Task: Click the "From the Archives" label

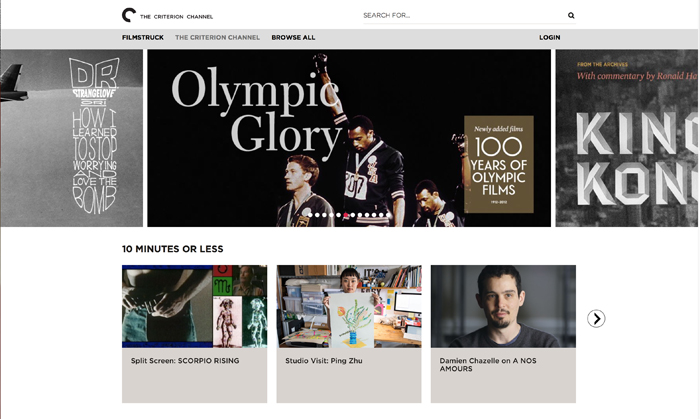Action: (x=602, y=64)
